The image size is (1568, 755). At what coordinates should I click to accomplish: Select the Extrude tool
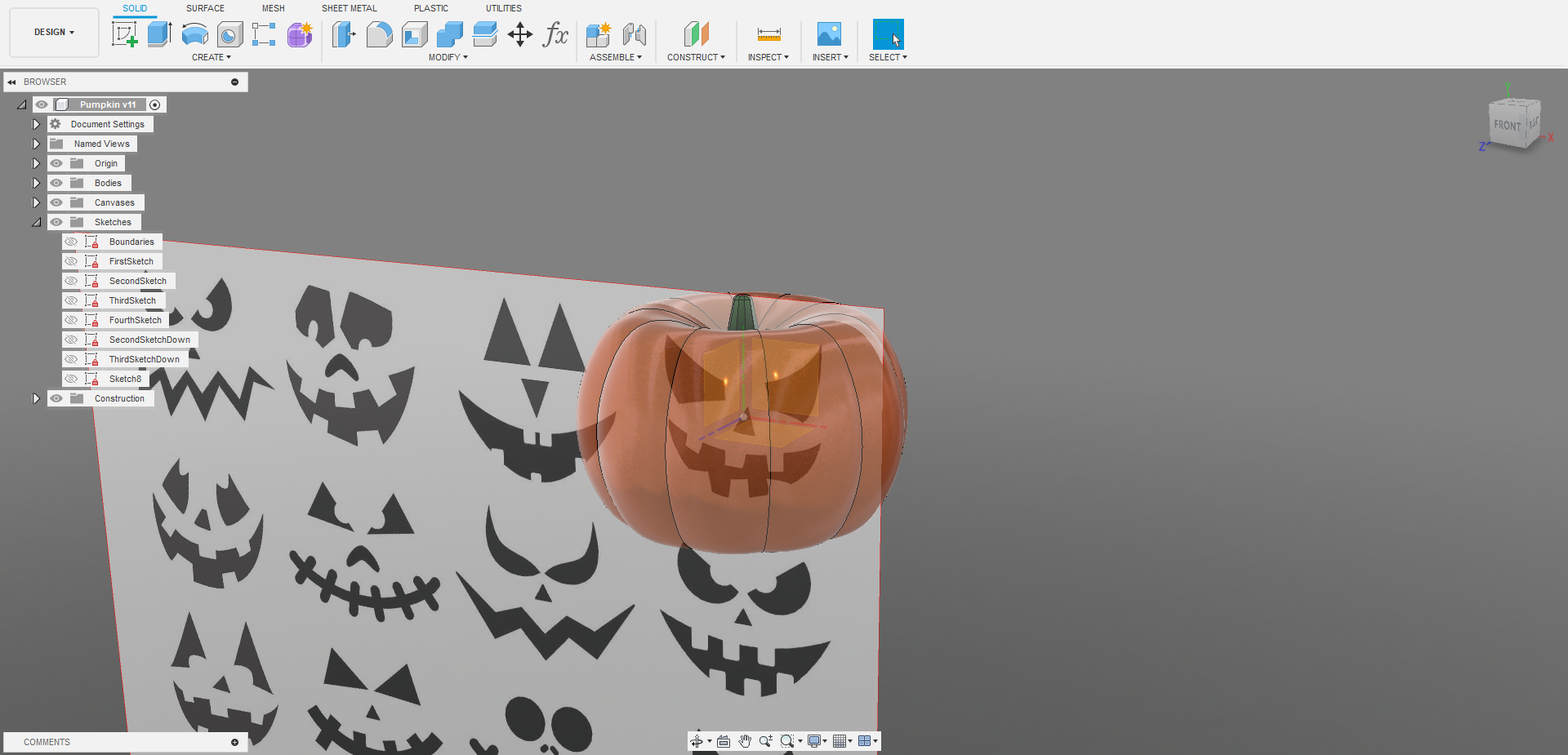(159, 34)
